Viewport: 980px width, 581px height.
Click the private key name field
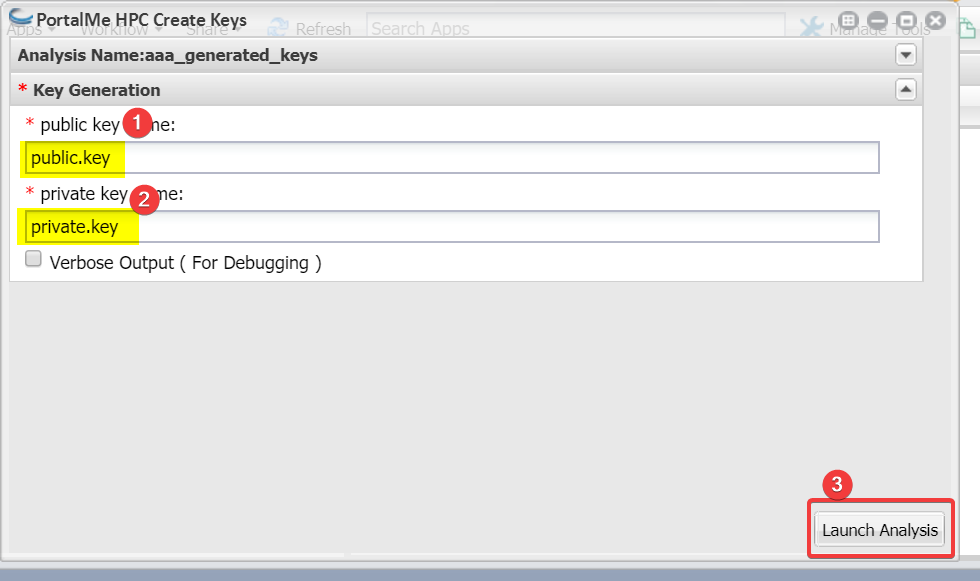pos(452,226)
